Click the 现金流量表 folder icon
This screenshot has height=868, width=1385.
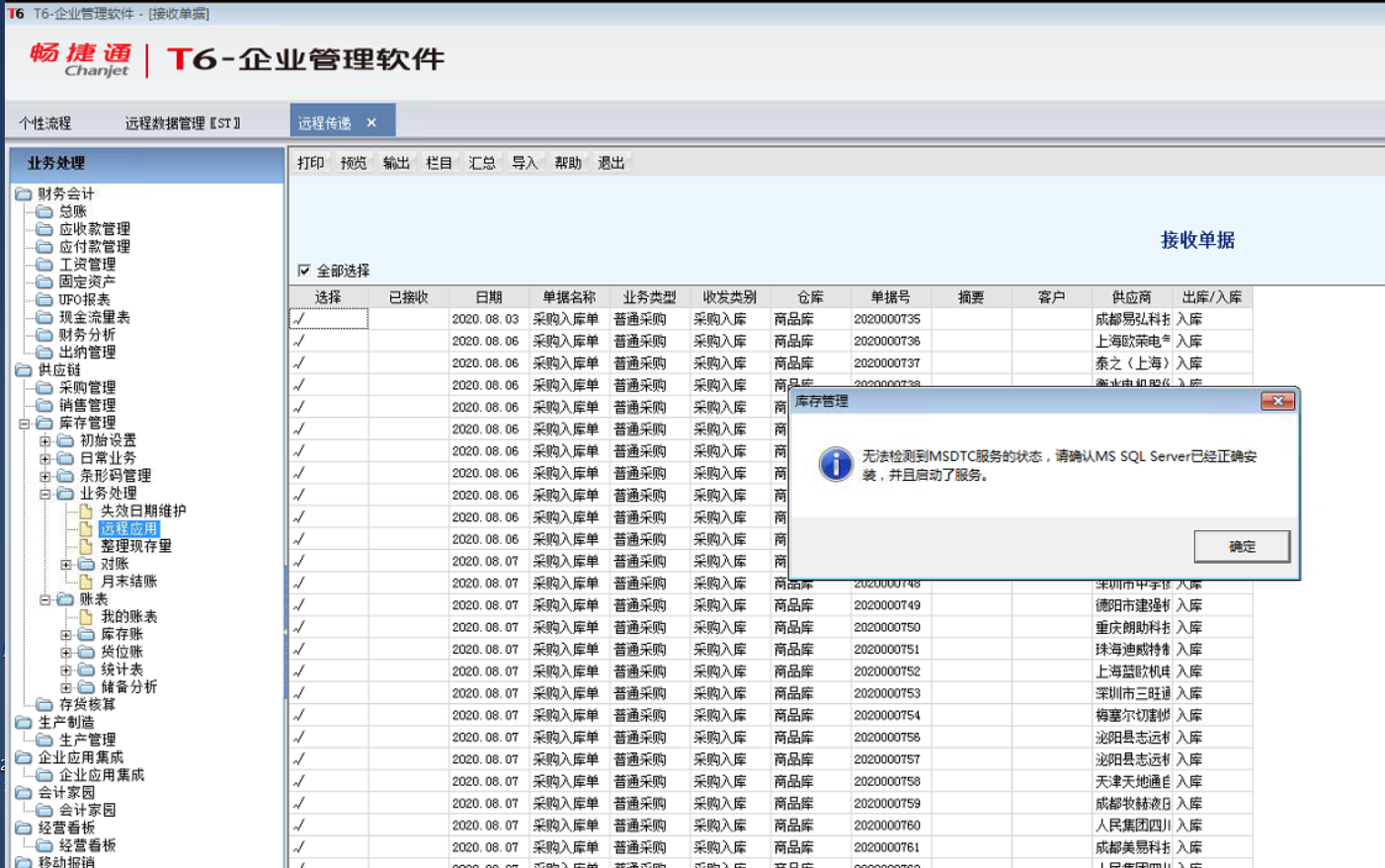(44, 317)
